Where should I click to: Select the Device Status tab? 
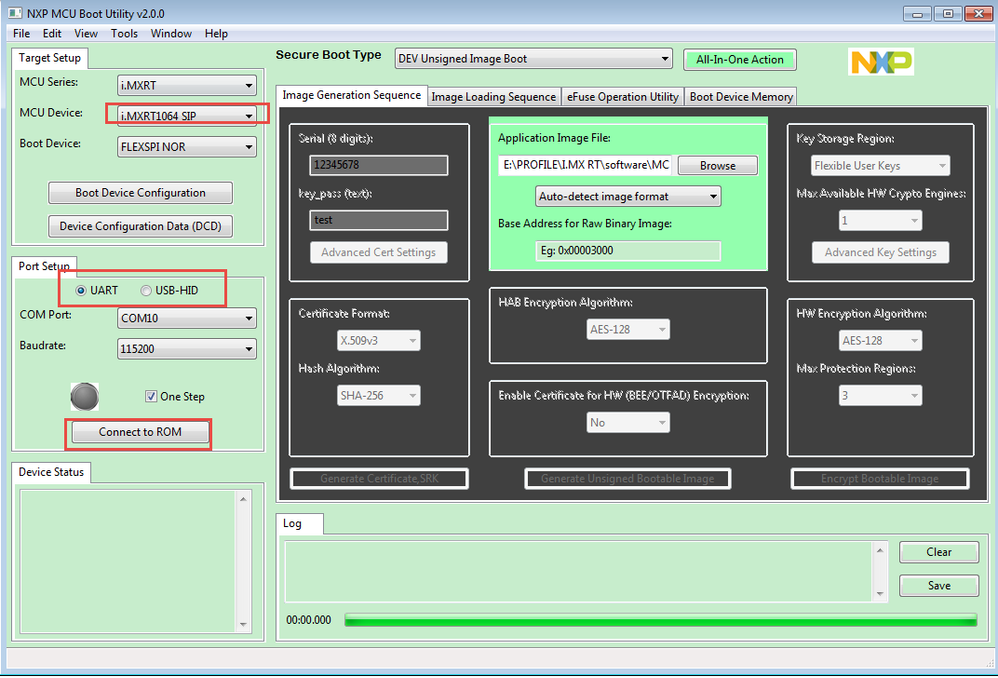(x=51, y=472)
